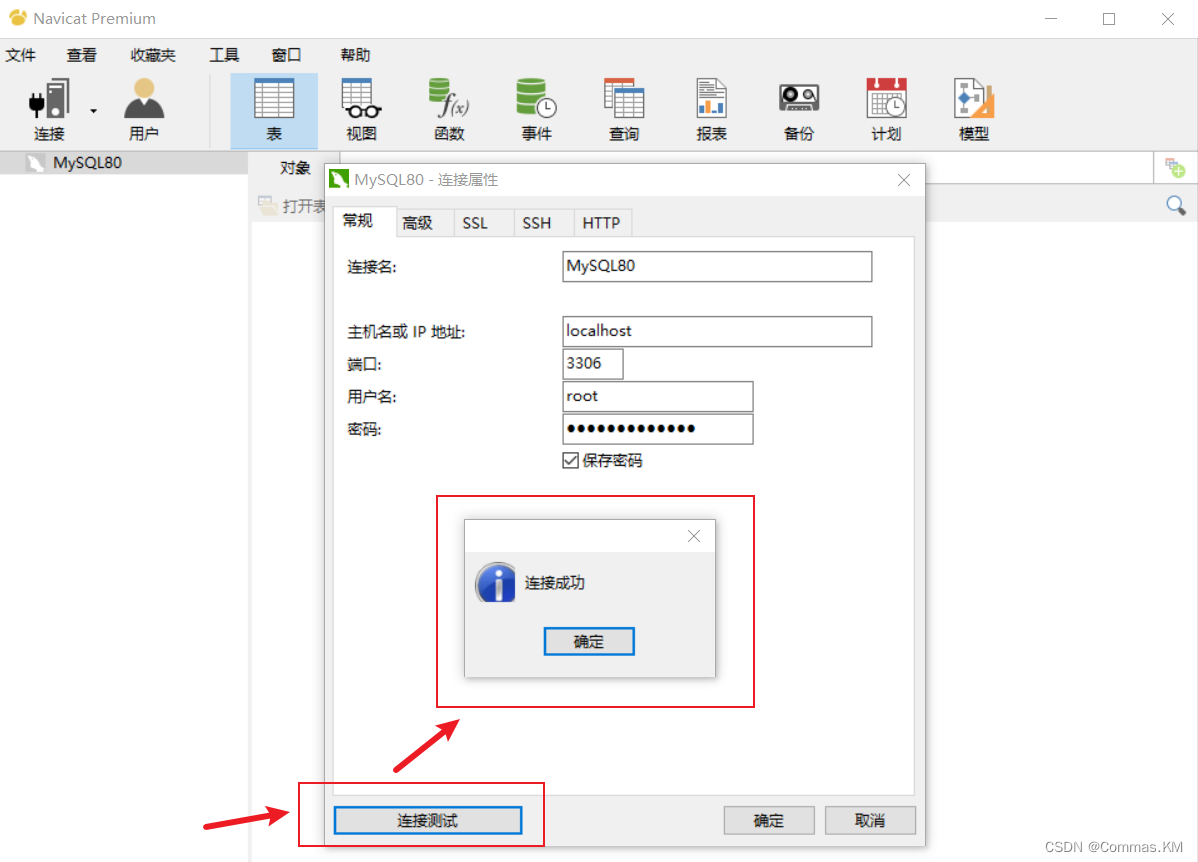Viewport: 1198px width, 862px height.
Task: Switch to the SSH tab
Action: click(543, 223)
